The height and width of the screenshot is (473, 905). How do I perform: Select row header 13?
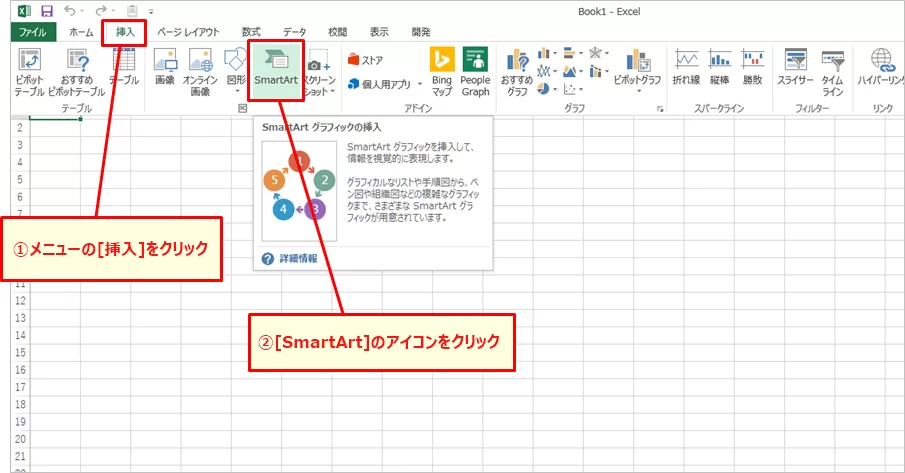(x=20, y=318)
